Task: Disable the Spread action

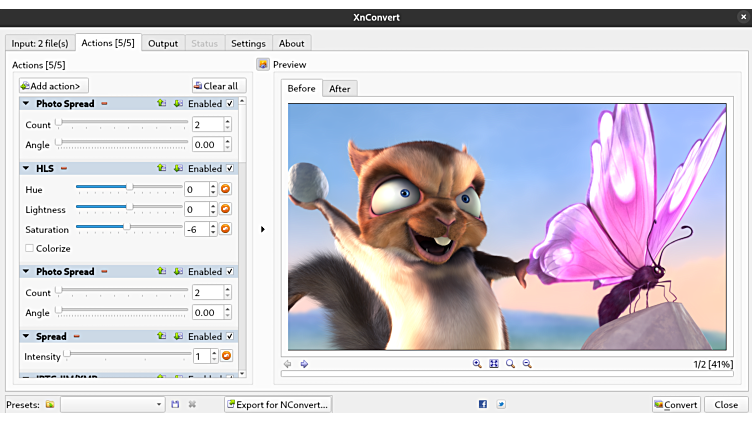Action: (x=230, y=336)
